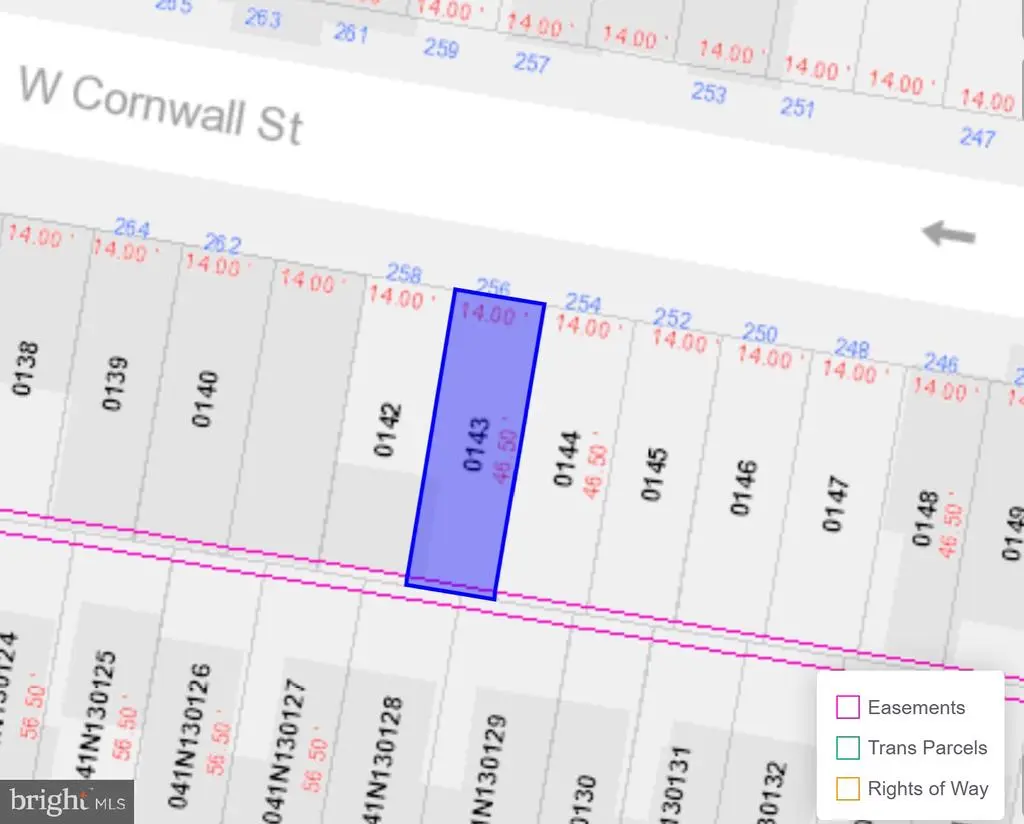Click house number 259 across the street
The width and height of the screenshot is (1024, 824).
(x=441, y=47)
